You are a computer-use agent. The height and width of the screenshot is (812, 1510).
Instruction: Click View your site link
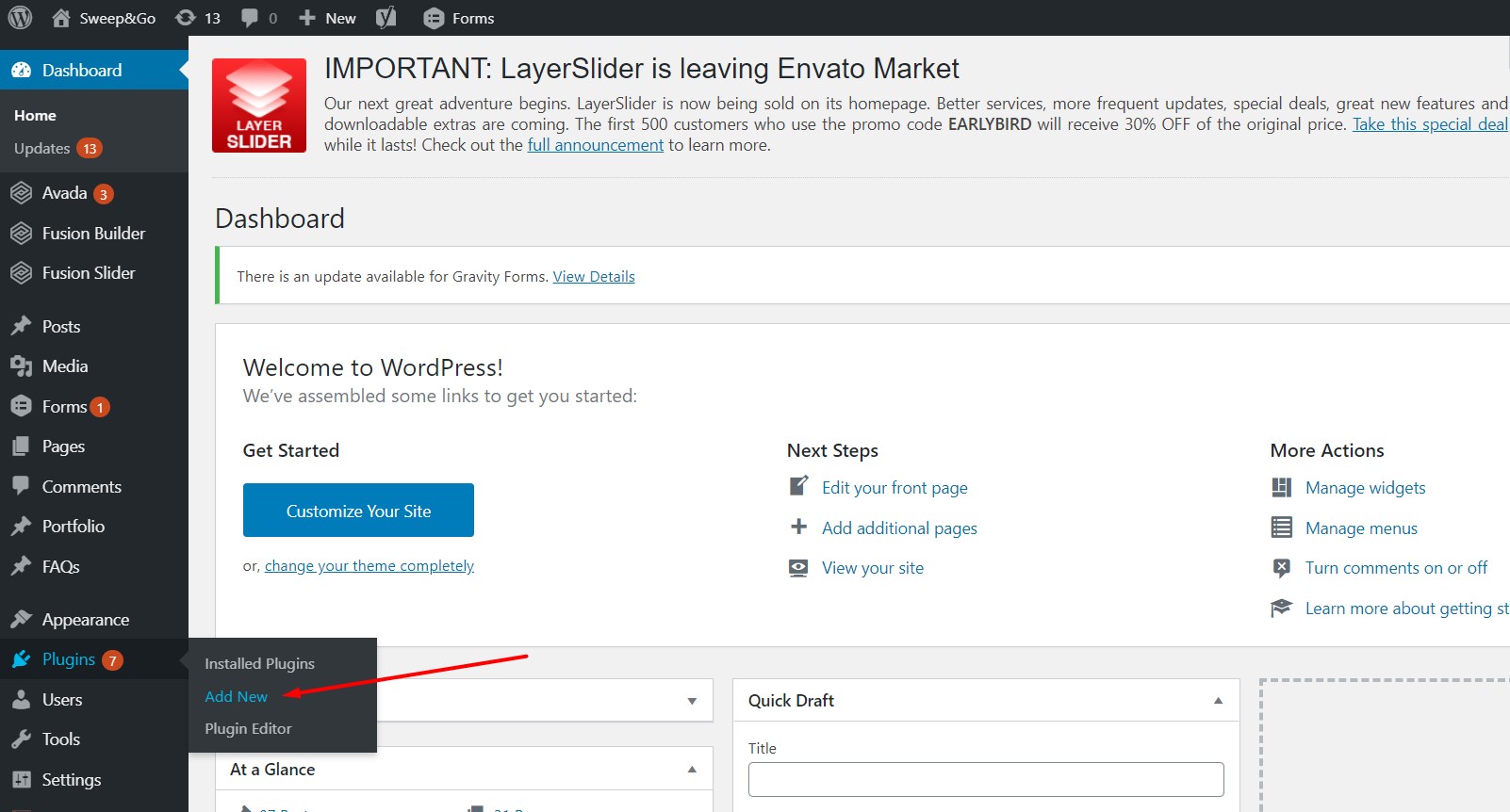tap(873, 568)
